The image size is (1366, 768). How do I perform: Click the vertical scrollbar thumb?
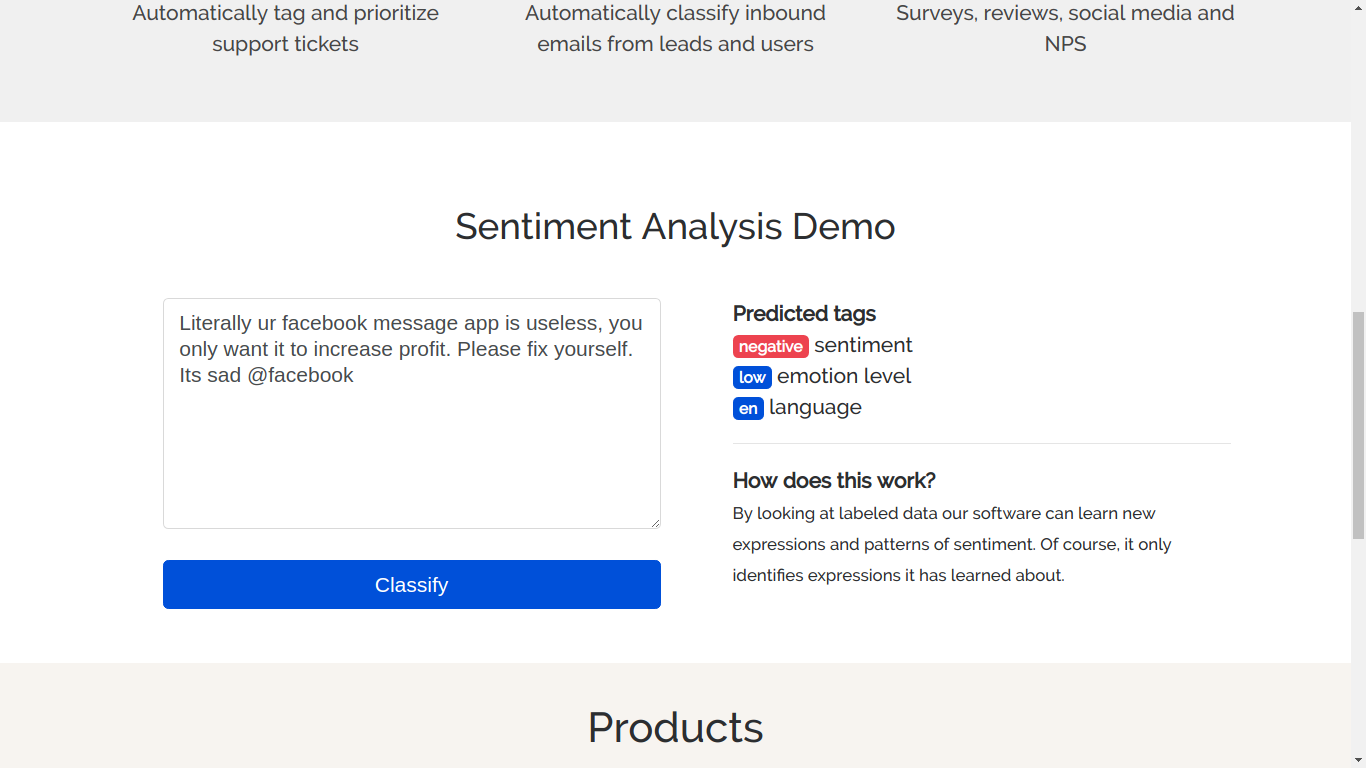(x=1358, y=425)
